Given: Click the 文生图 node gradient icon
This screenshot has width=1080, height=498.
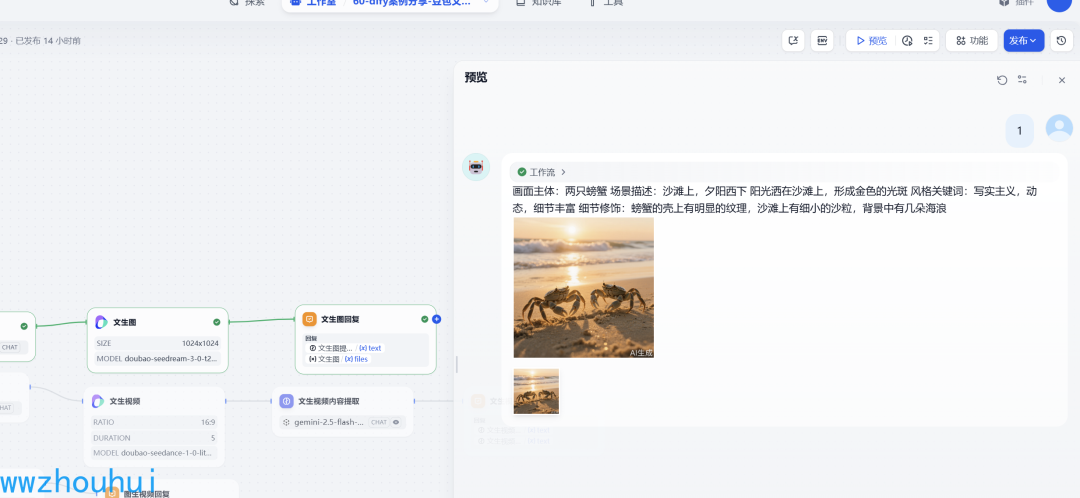Looking at the screenshot, I should click(101, 322).
